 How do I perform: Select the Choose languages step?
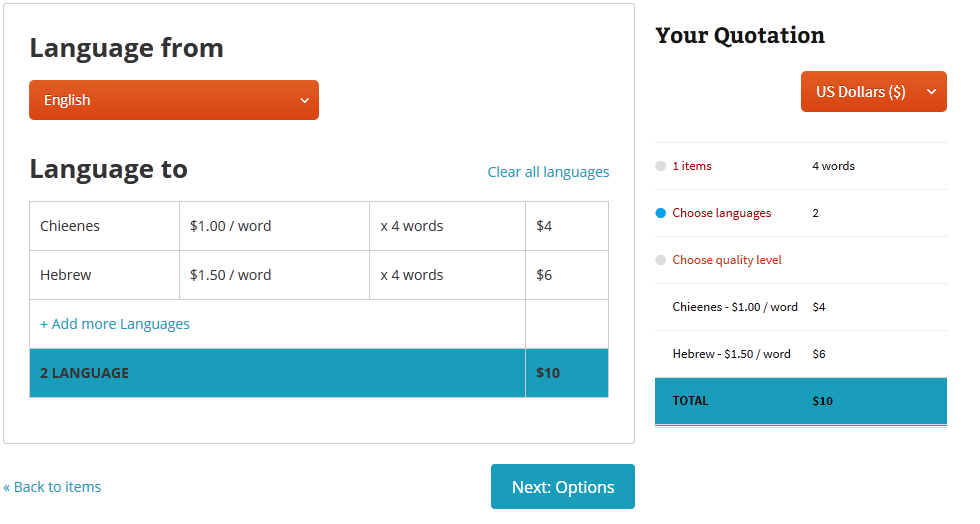(x=721, y=213)
